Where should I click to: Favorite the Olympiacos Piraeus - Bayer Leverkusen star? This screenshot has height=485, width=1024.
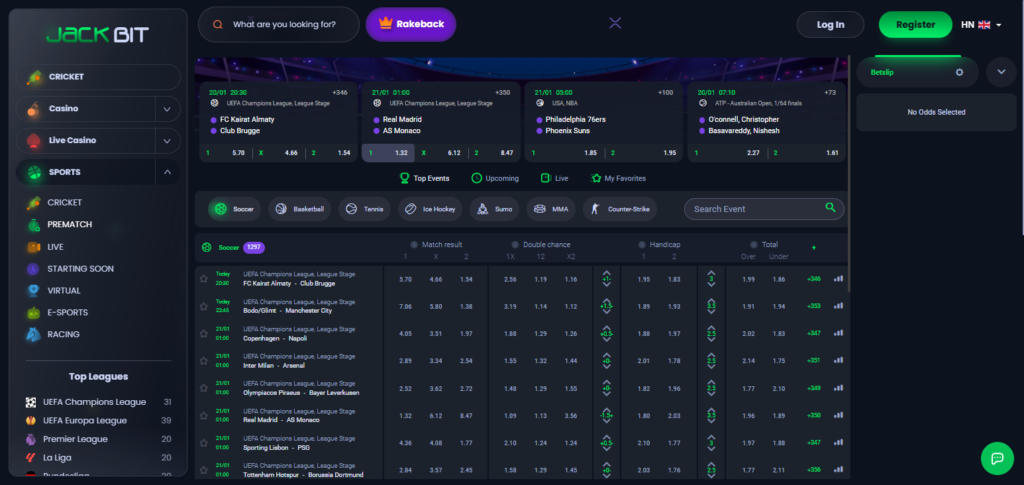pyautogui.click(x=204, y=388)
